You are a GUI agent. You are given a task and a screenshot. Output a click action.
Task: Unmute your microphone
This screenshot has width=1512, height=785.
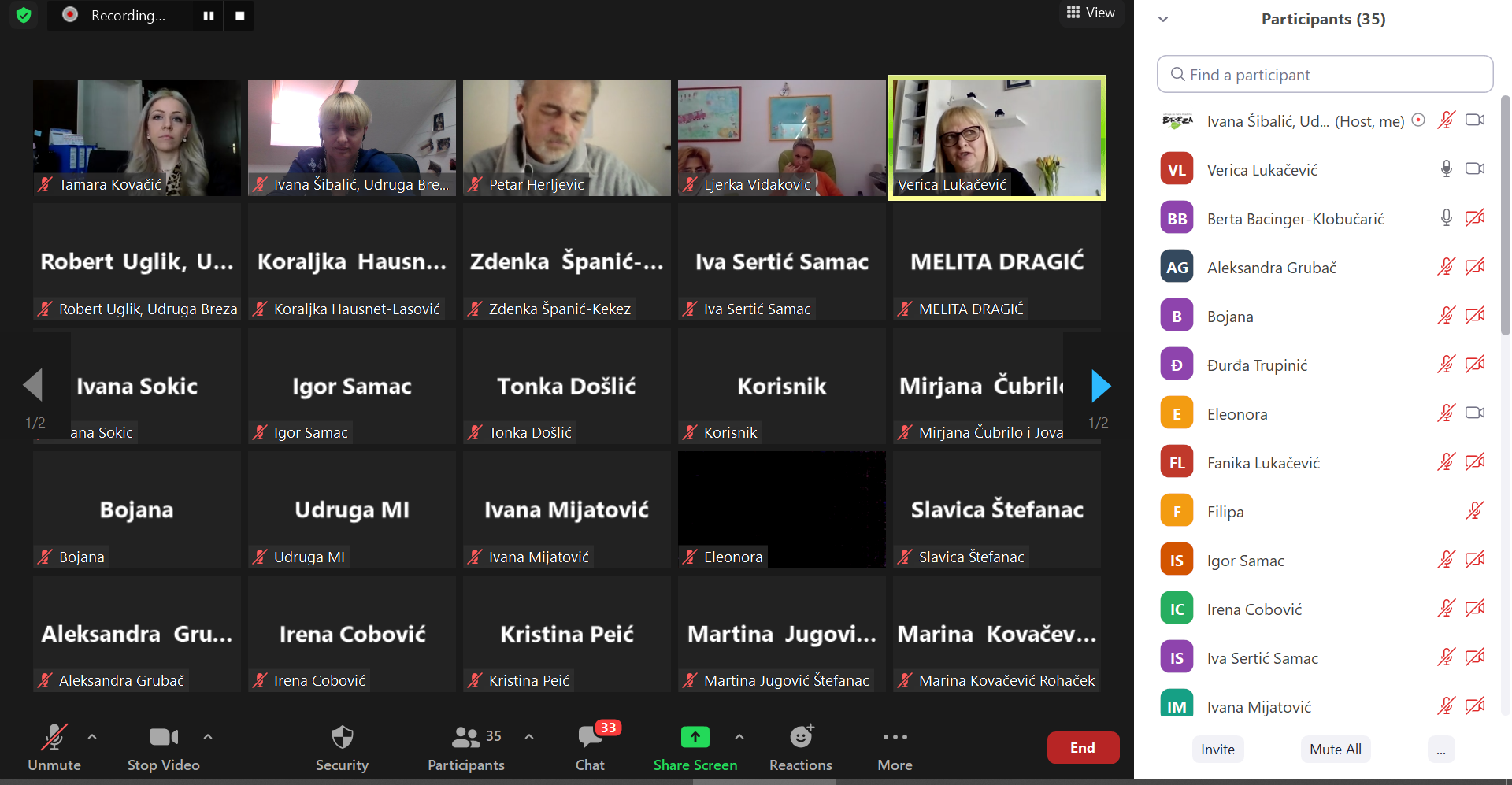(x=54, y=747)
